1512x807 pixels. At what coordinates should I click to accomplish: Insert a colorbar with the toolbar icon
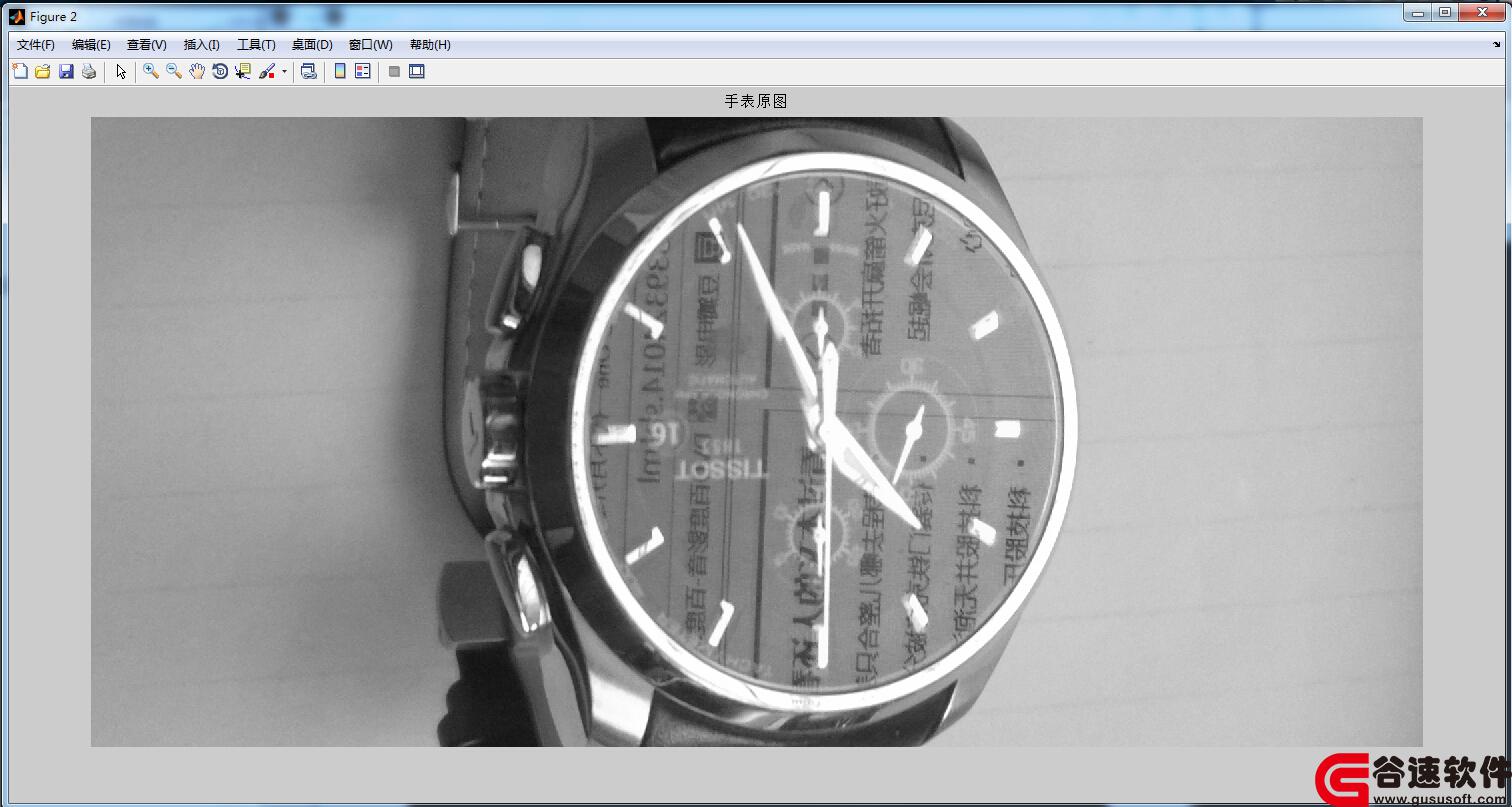pos(340,71)
